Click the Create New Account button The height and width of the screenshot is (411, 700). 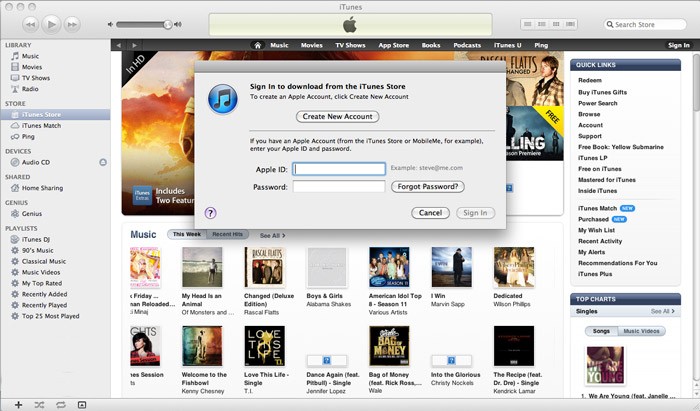pyautogui.click(x=337, y=117)
